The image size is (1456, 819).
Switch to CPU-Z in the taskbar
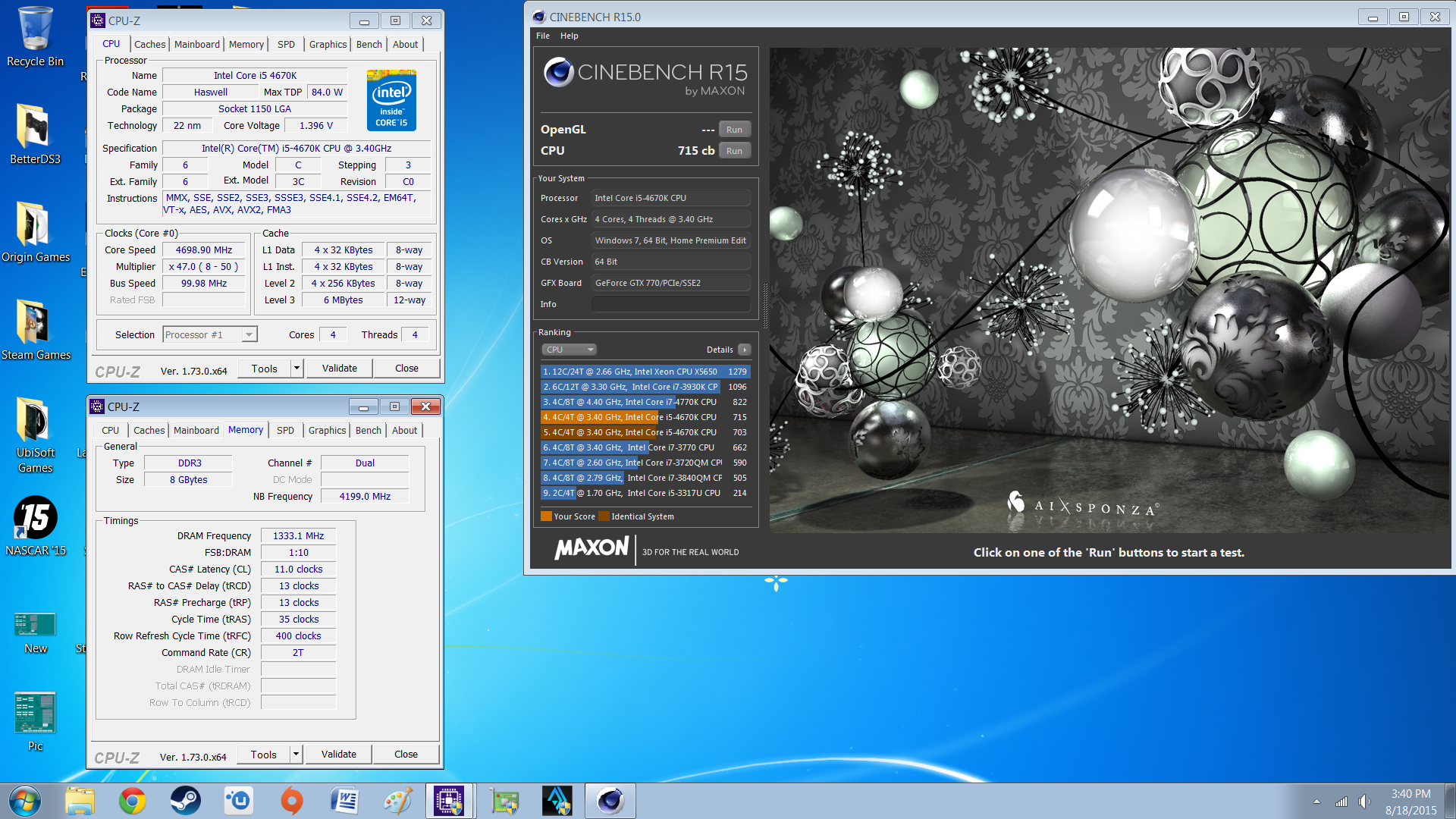(450, 801)
